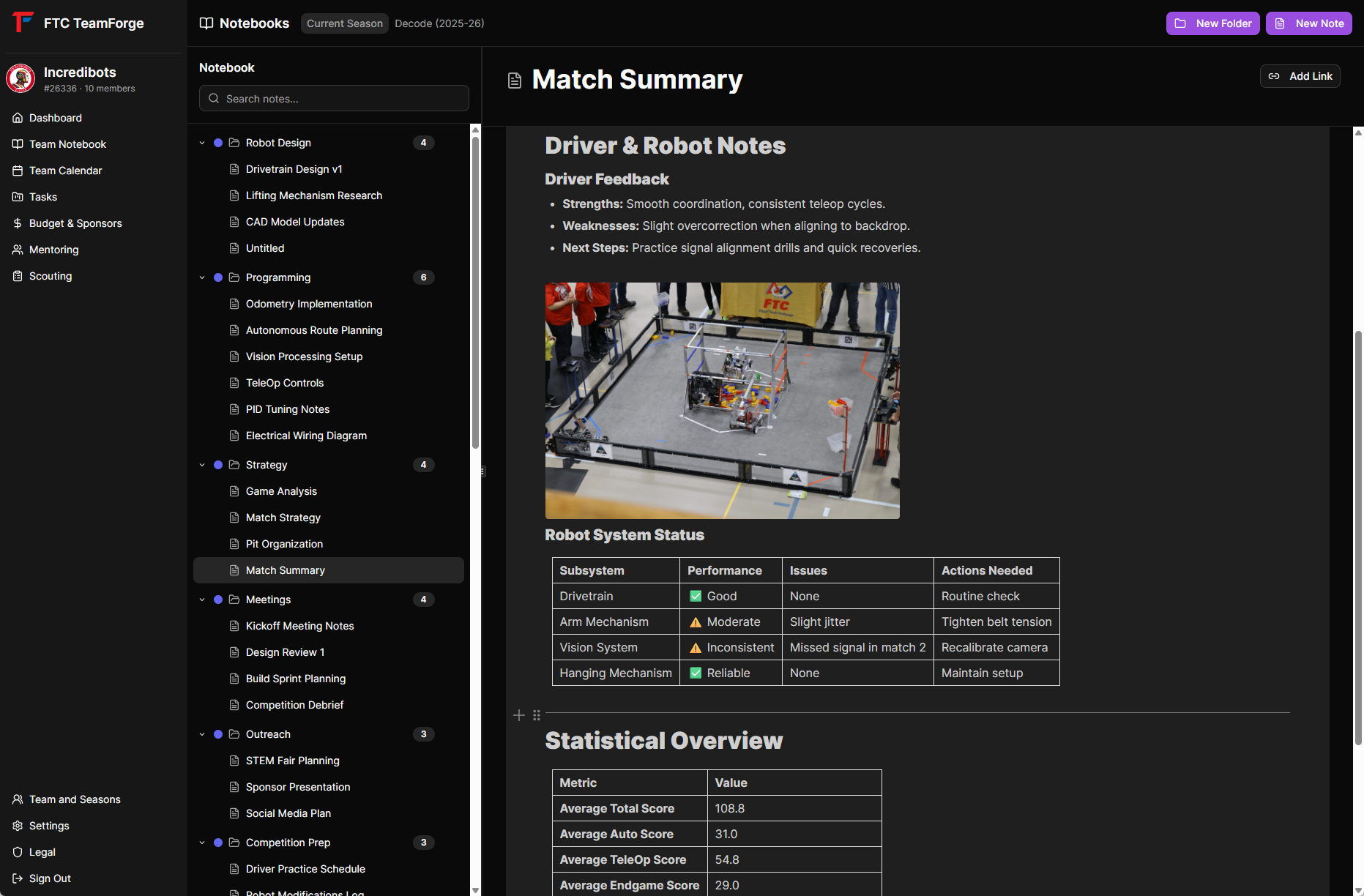The image size is (1364, 896).
Task: Click the New Note button
Action: (x=1308, y=23)
